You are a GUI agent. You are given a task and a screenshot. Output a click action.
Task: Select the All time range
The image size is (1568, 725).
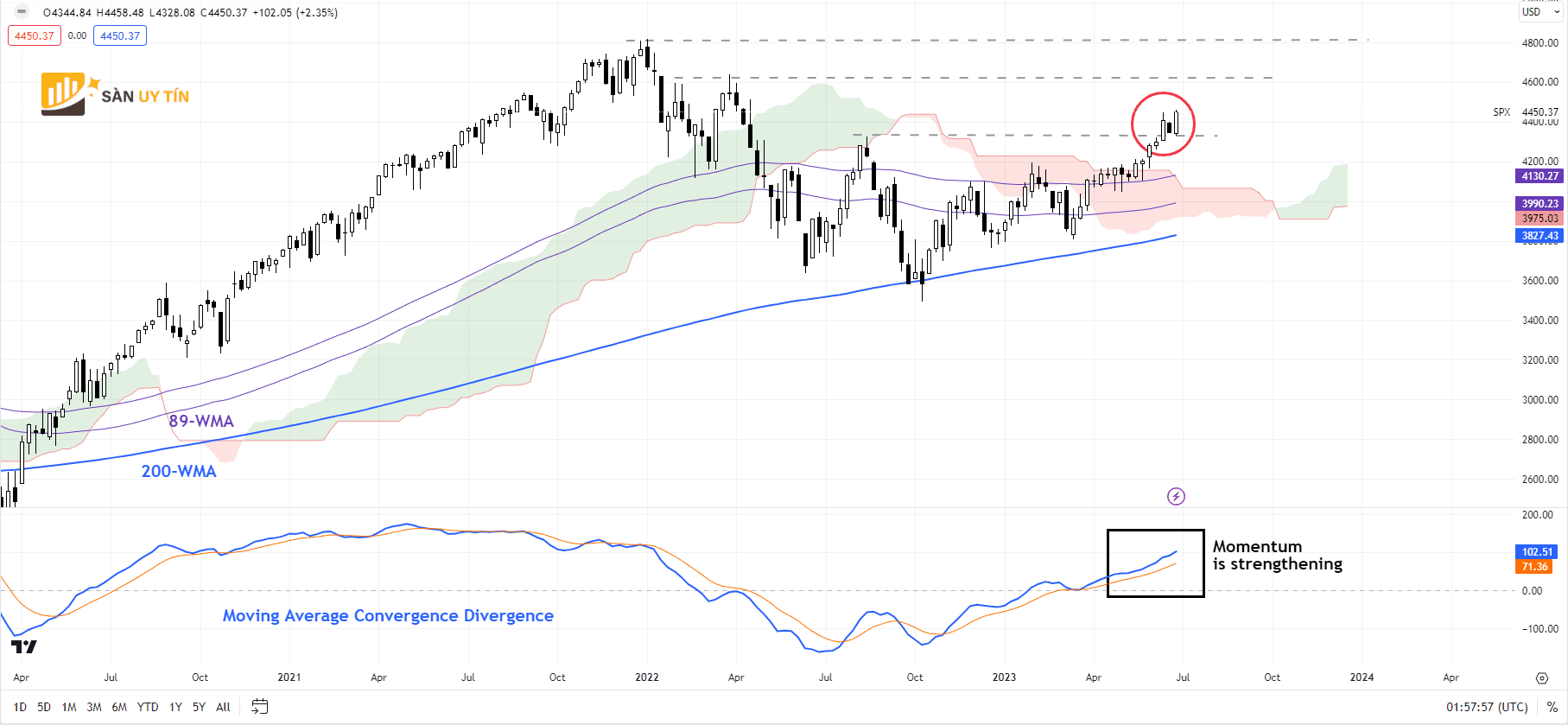(223, 707)
